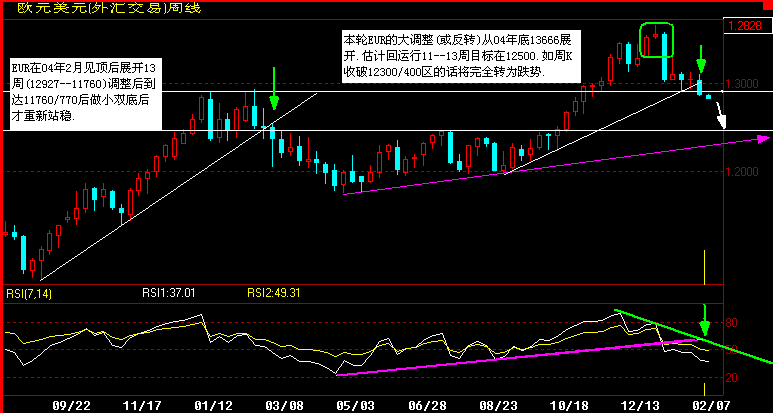Click the RSI2:49.31 value
773x413 pixels.
point(274,293)
